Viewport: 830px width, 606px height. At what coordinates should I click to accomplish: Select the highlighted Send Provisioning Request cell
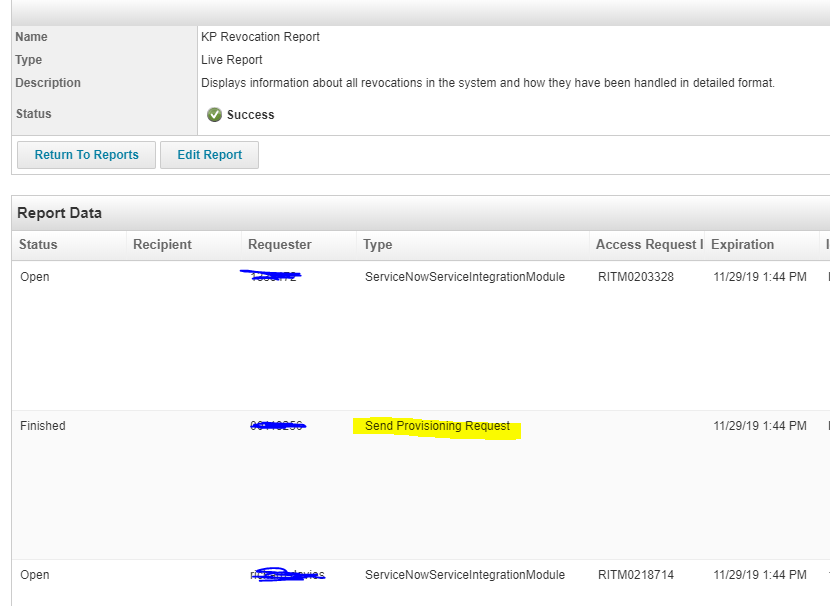point(437,426)
